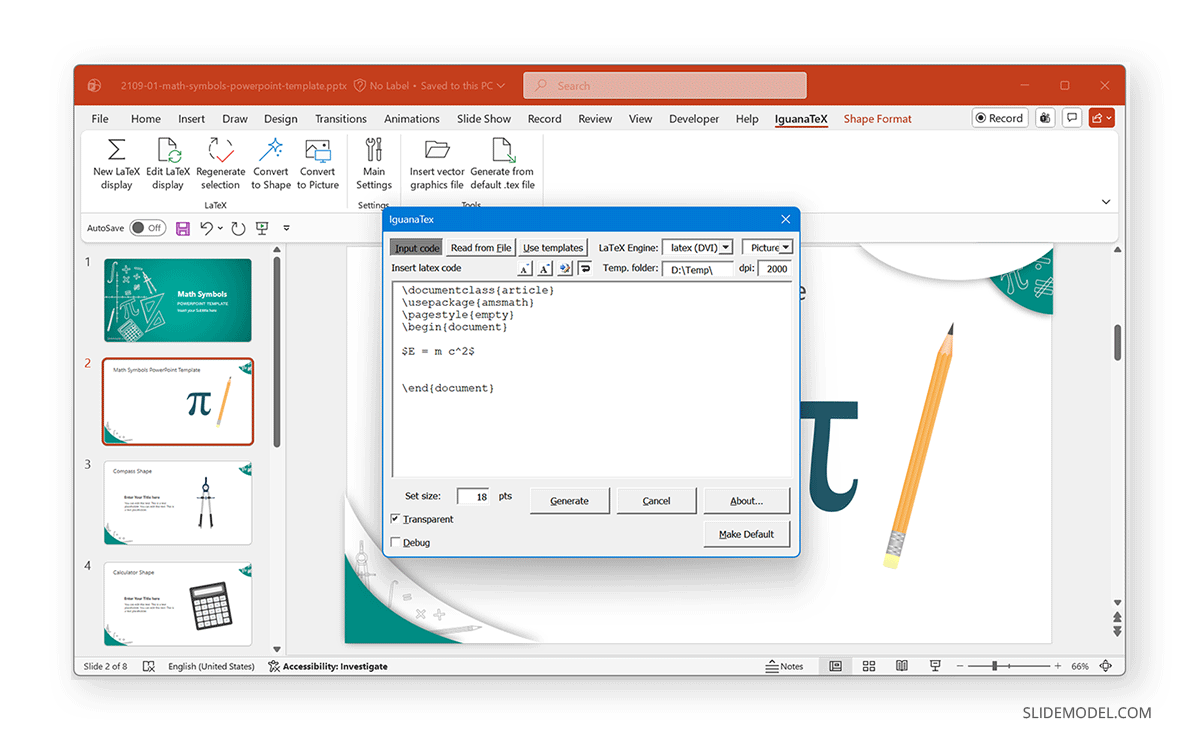Turn AutoSave on
The width and height of the screenshot is (1200, 743).
(147, 228)
